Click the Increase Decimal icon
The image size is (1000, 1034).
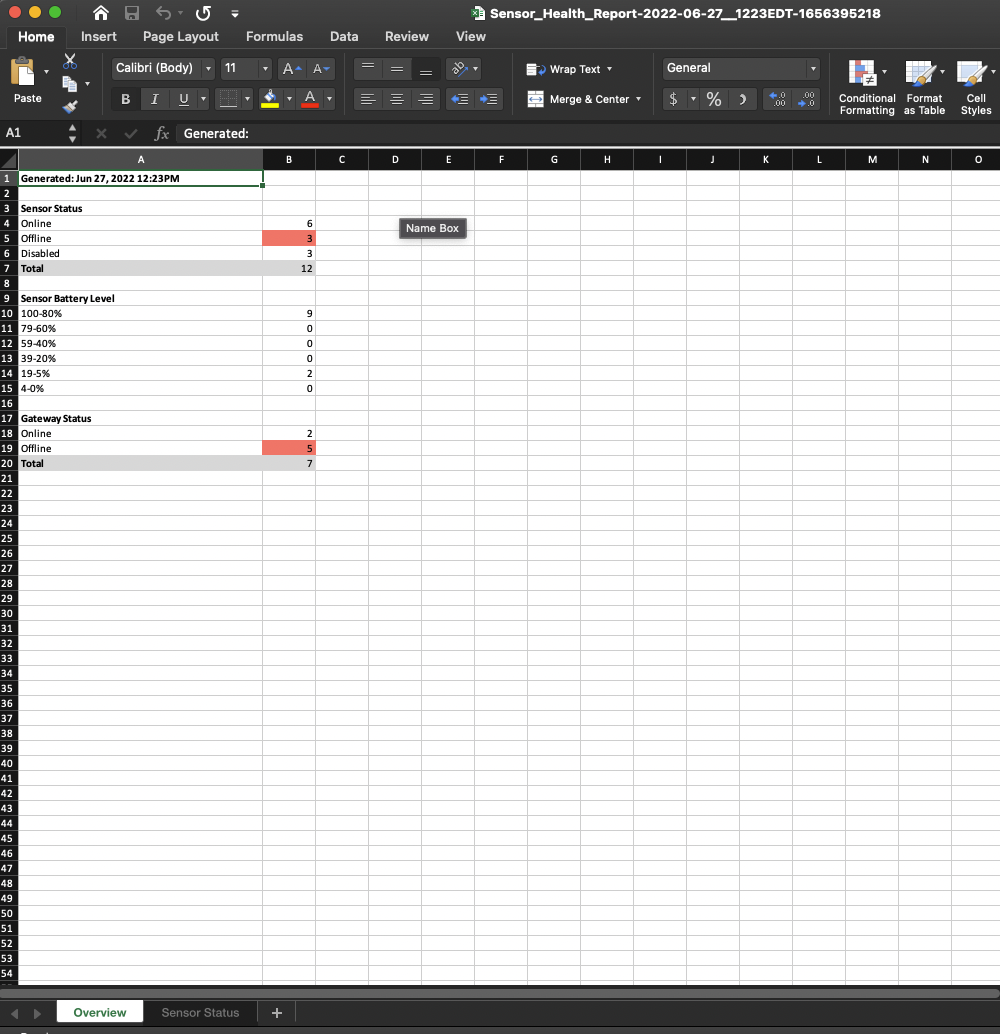click(806, 100)
